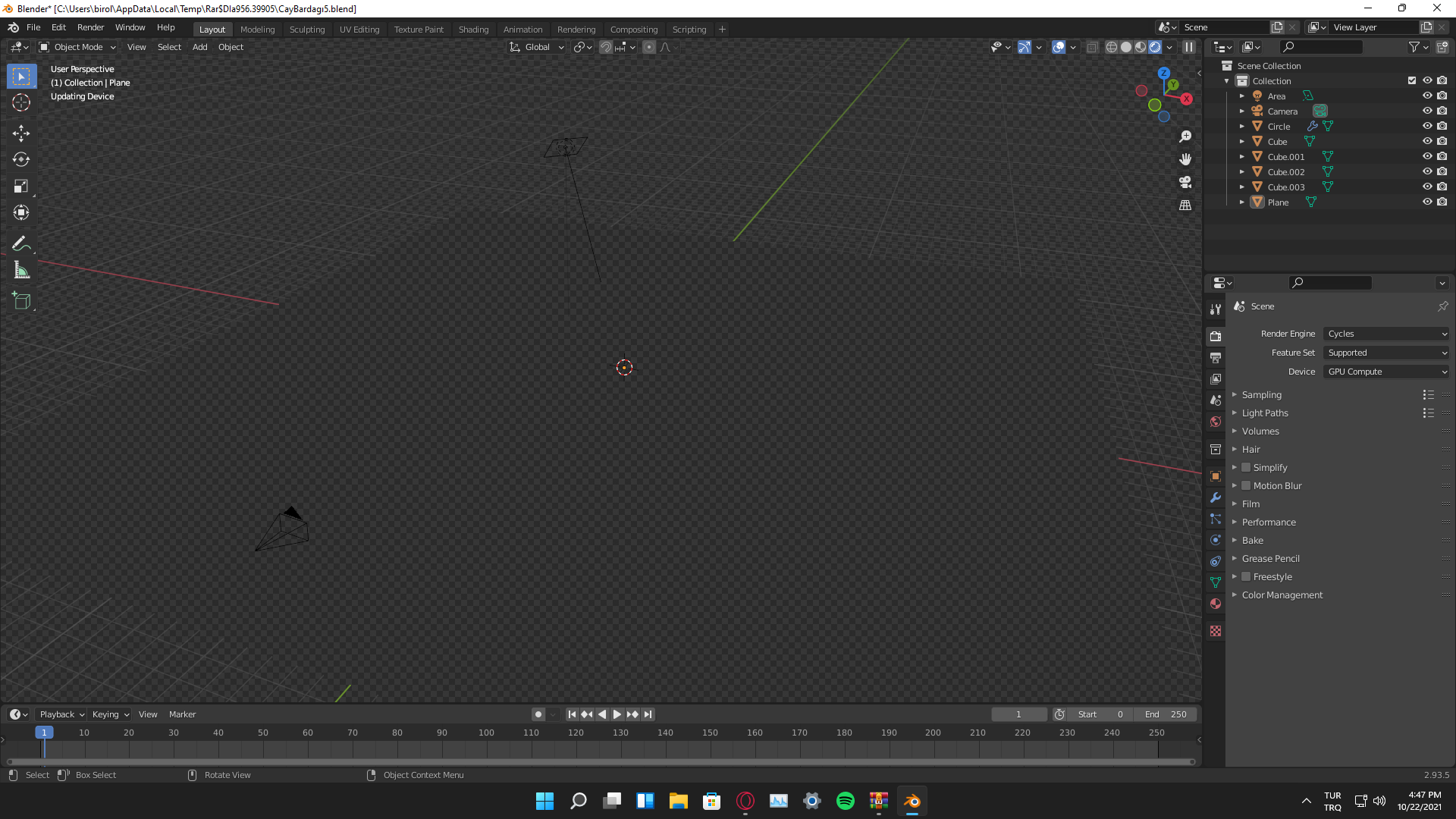Click the Zoom magnifier in viewport sidebar
1456x819 pixels.
tap(1185, 136)
